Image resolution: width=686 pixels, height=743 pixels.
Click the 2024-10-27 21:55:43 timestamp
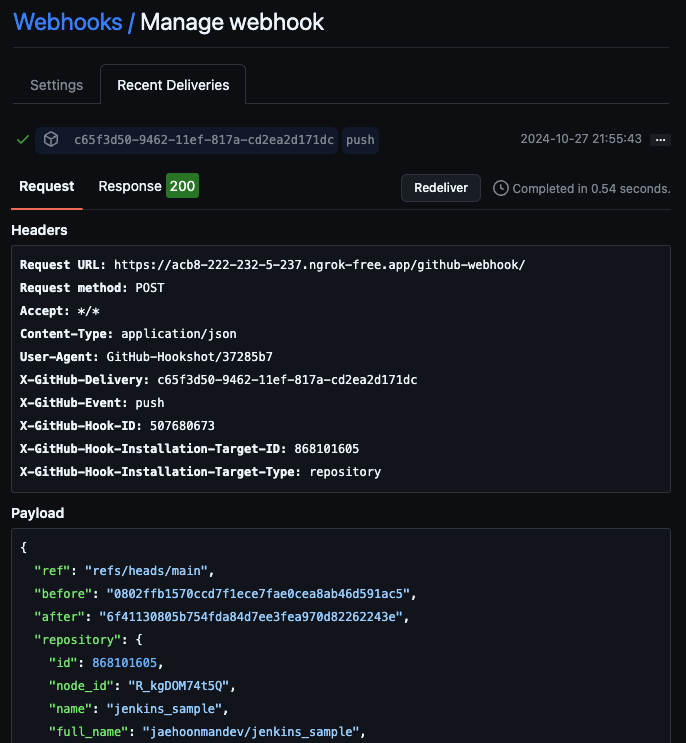tap(581, 139)
